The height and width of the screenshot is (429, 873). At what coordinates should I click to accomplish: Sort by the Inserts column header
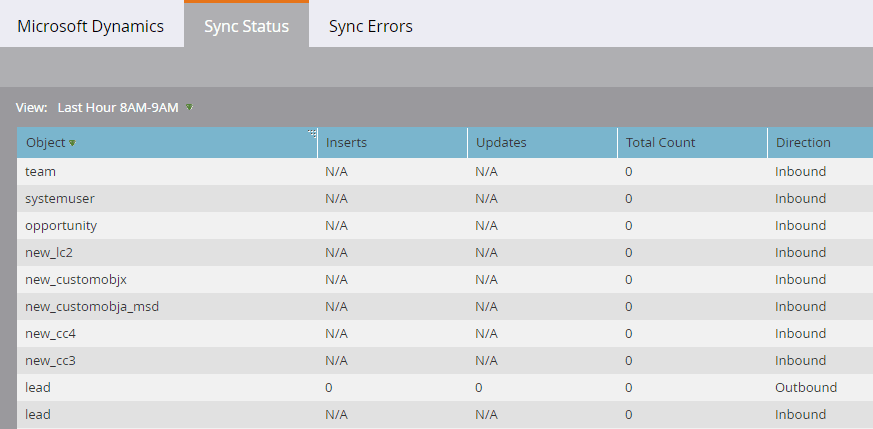pyautogui.click(x=346, y=142)
